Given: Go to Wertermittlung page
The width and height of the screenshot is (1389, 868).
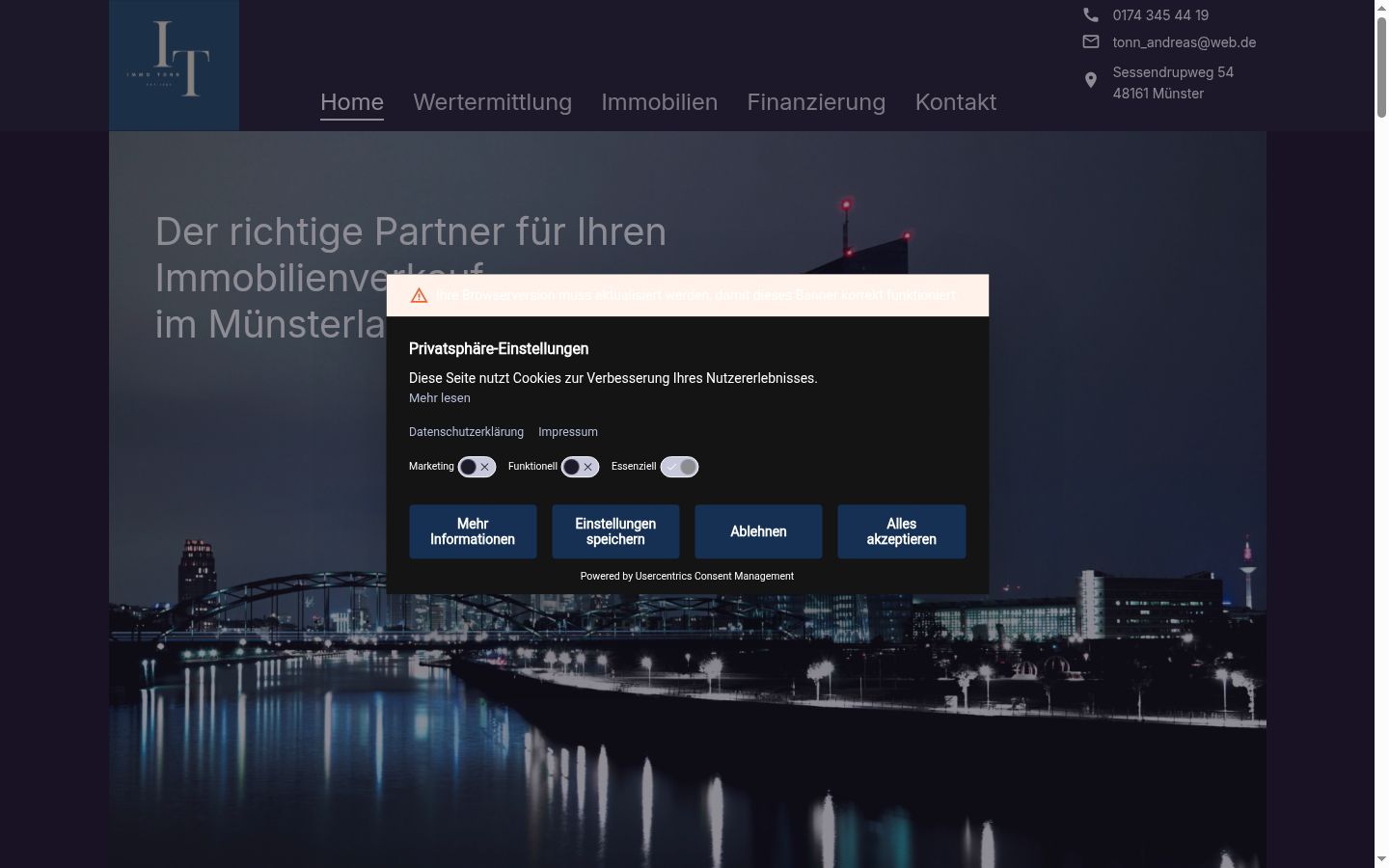Looking at the screenshot, I should pos(493,102).
